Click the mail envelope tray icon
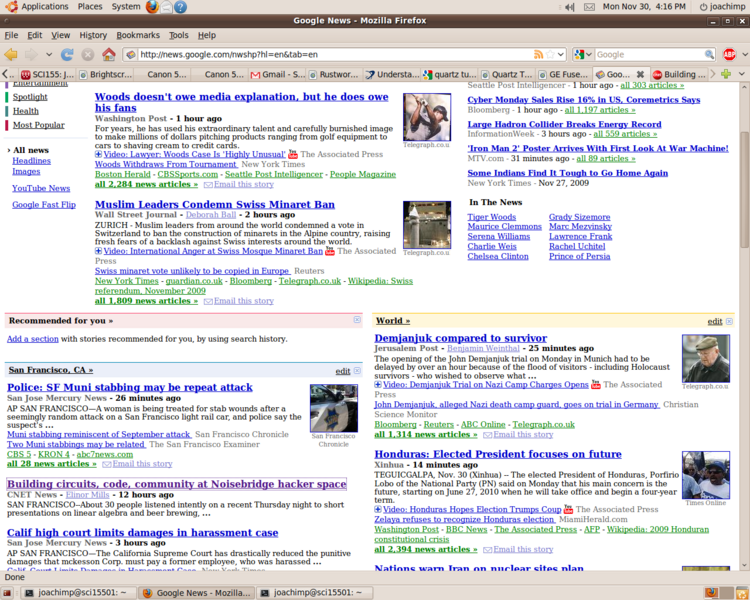This screenshot has width=750, height=600. click(590, 7)
